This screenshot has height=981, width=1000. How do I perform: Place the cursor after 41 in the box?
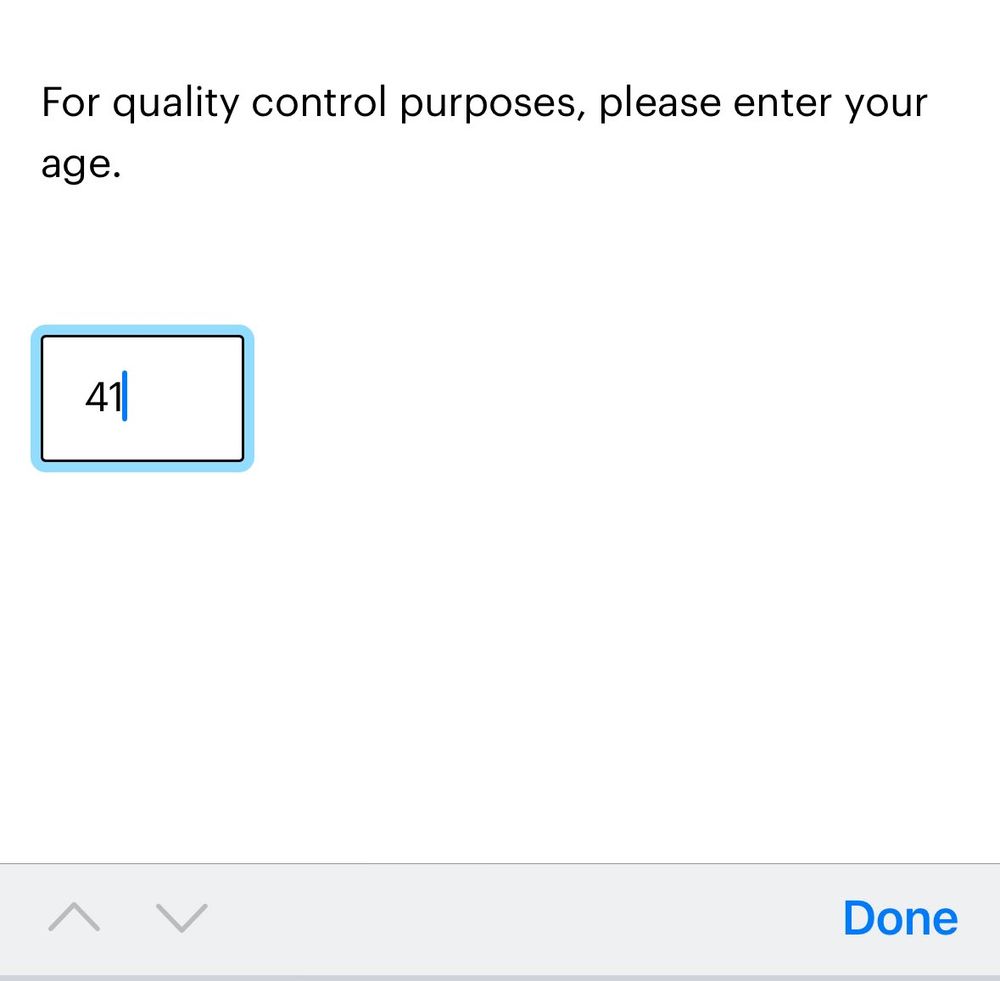124,396
